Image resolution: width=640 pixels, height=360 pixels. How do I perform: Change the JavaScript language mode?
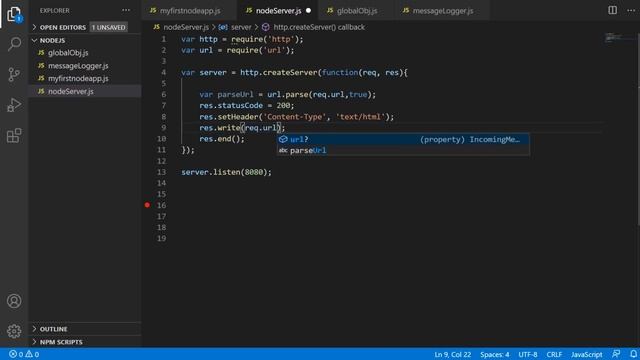(586, 354)
